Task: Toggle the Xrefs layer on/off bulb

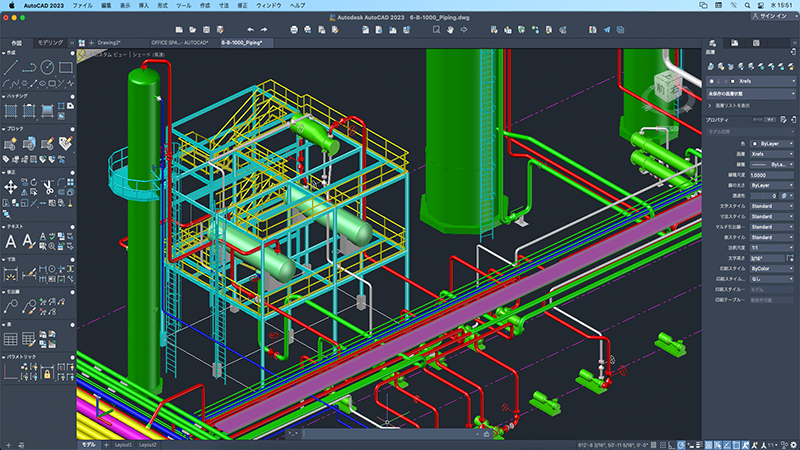Action: [712, 81]
